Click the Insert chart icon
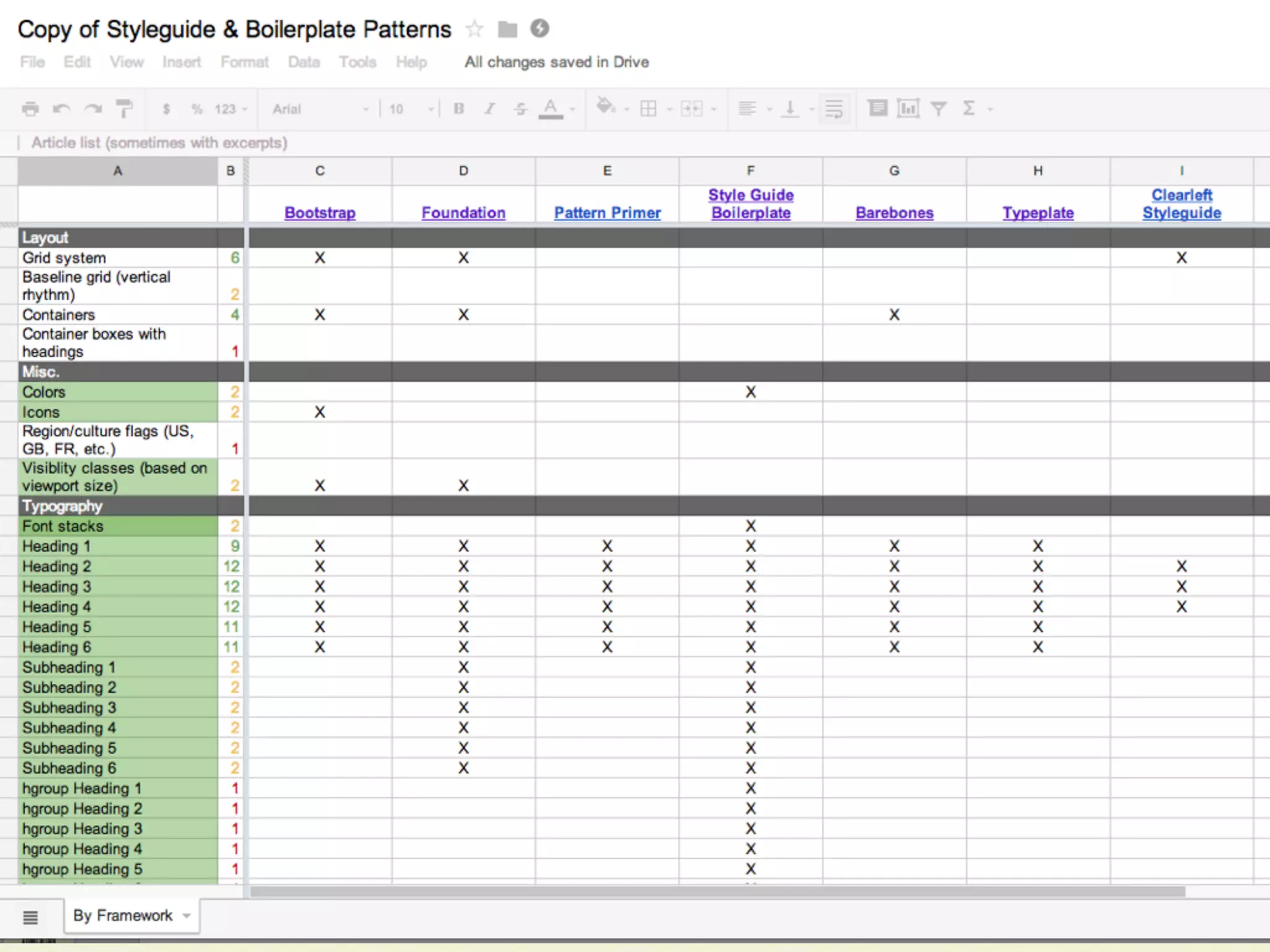Viewport: 1270px width, 952px height. pyautogui.click(x=908, y=108)
